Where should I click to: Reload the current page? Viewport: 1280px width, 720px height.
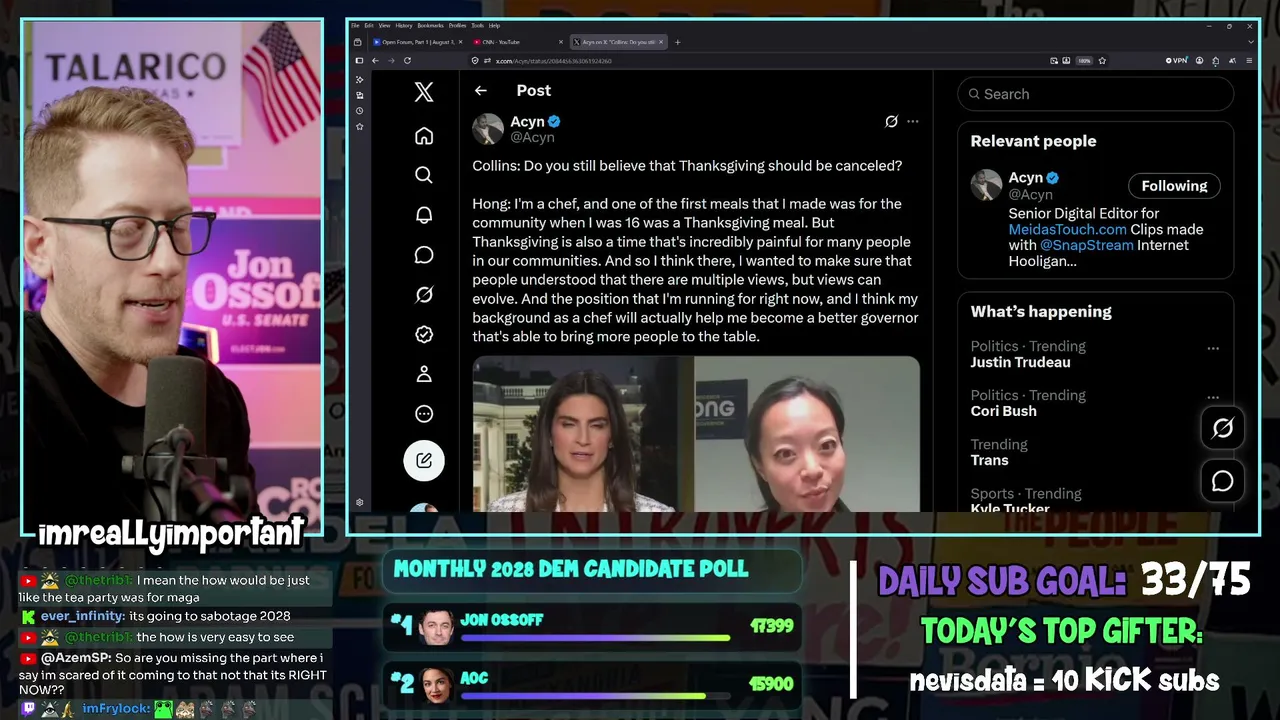(x=407, y=61)
